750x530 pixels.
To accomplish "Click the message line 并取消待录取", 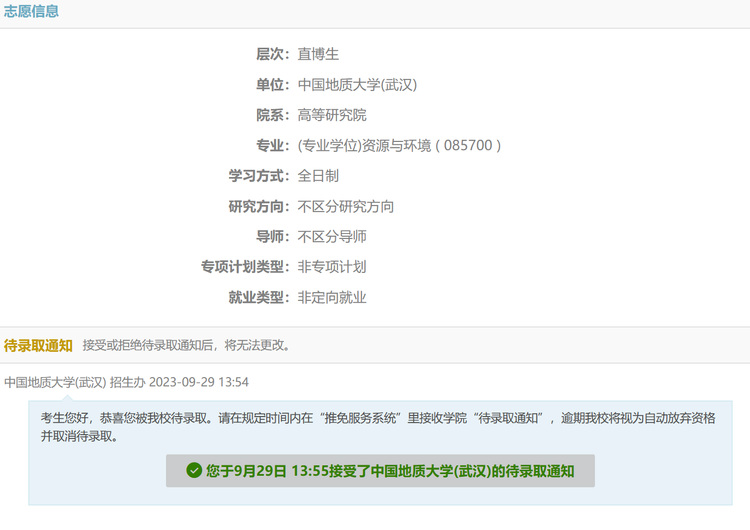I will click(x=79, y=436).
